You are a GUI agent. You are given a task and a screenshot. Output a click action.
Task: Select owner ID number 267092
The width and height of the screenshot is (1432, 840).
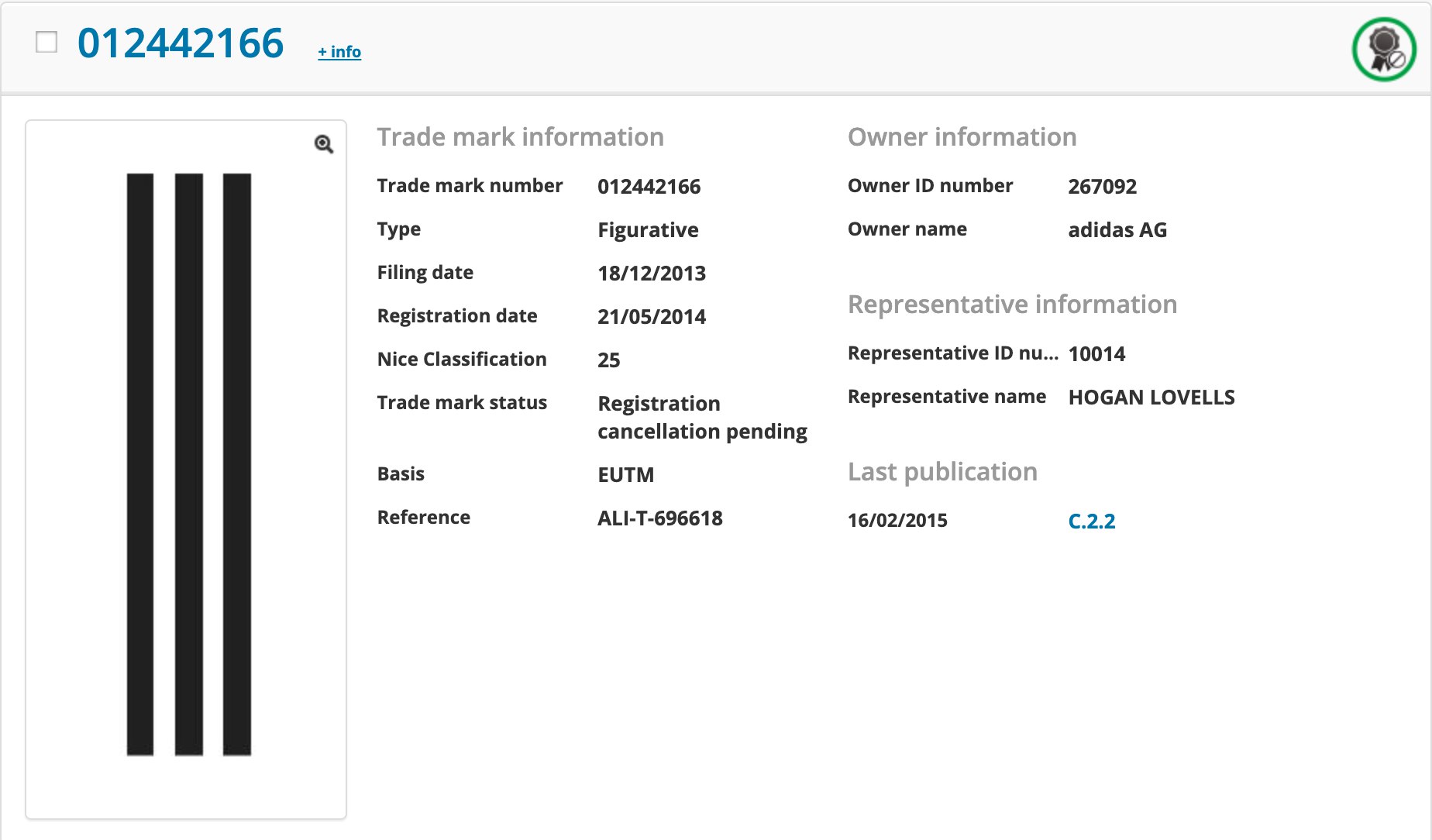coord(1102,186)
